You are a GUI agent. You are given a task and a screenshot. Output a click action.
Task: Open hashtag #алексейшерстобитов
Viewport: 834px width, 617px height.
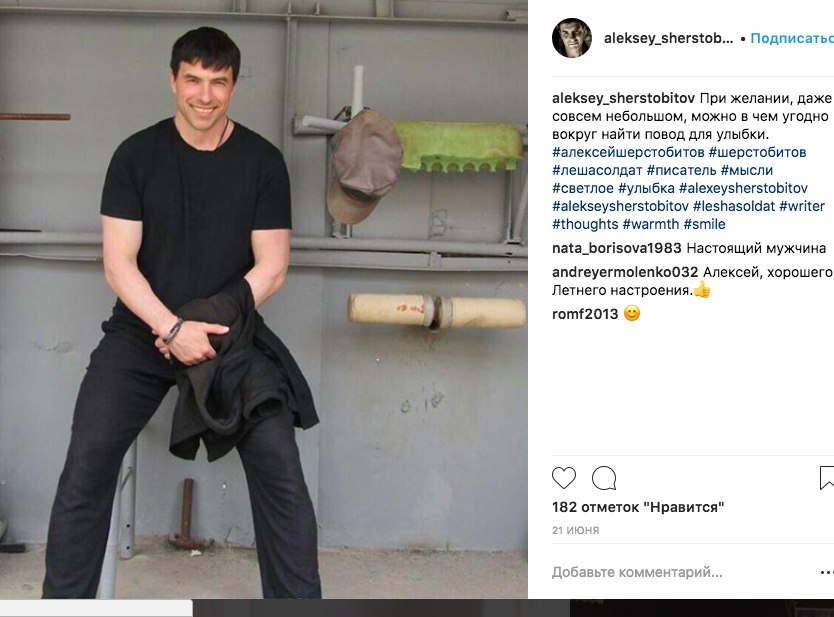click(628, 152)
